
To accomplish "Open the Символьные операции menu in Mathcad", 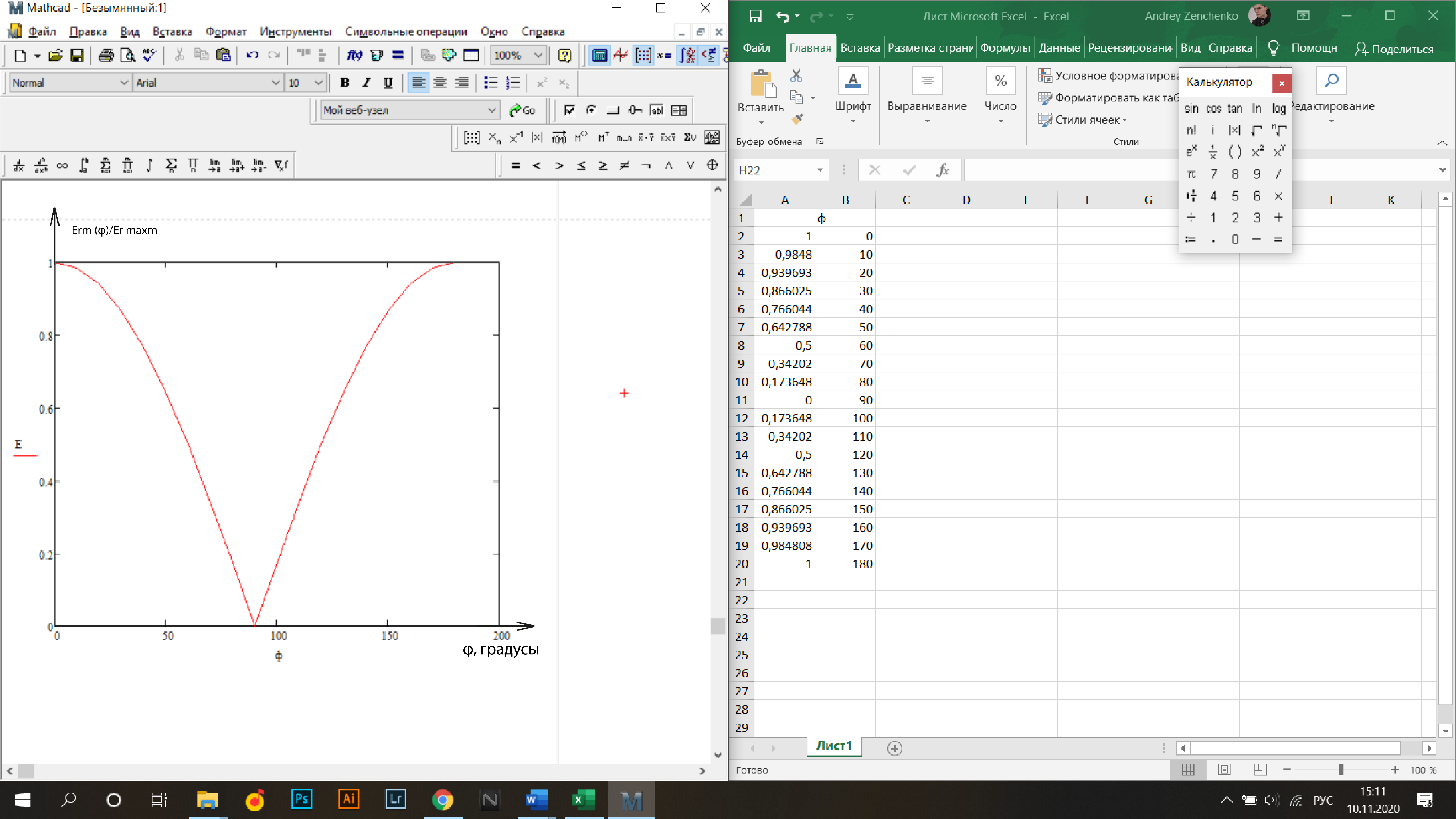I will tap(406, 31).
